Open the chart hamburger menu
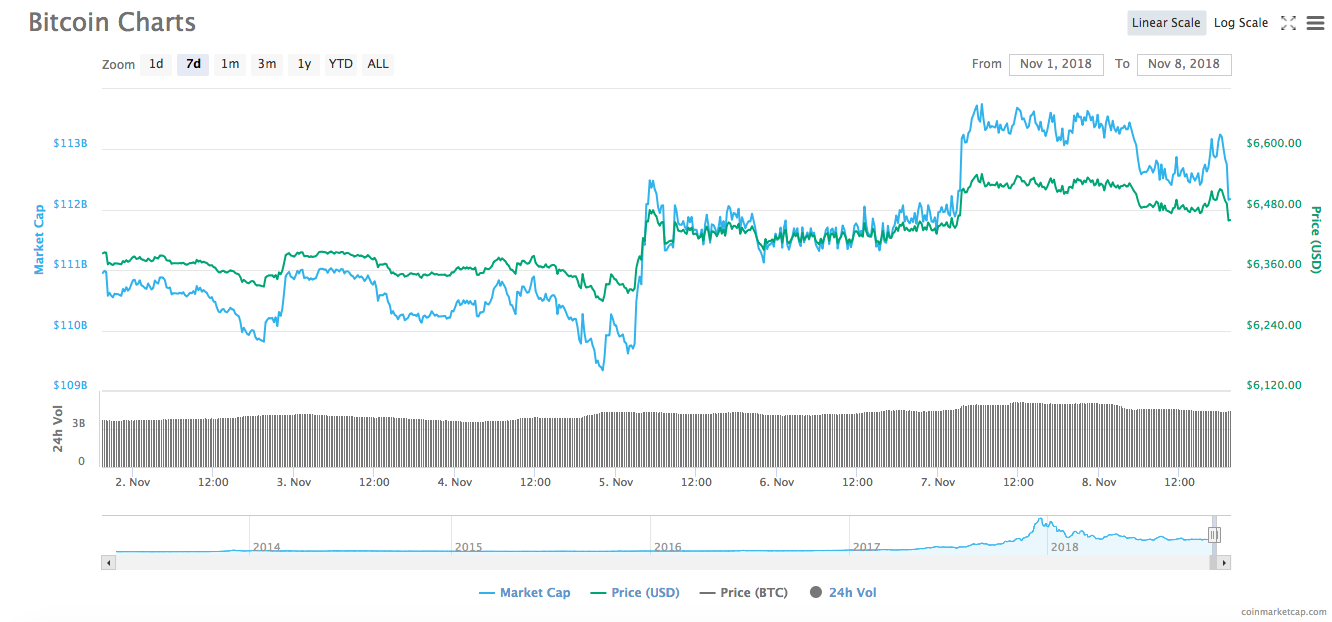Viewport: 1332px width, 622px height. (1315, 23)
